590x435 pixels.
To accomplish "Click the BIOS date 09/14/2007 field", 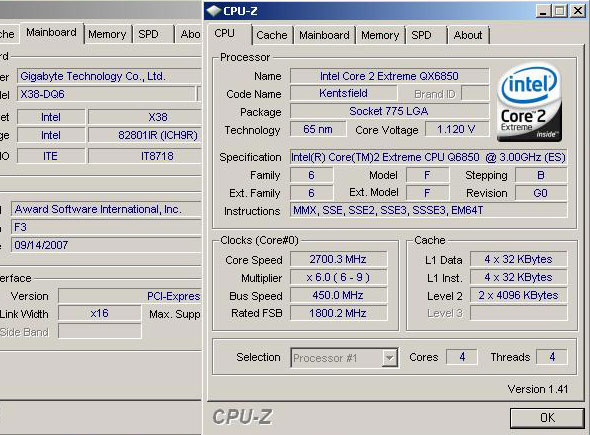I will [106, 245].
